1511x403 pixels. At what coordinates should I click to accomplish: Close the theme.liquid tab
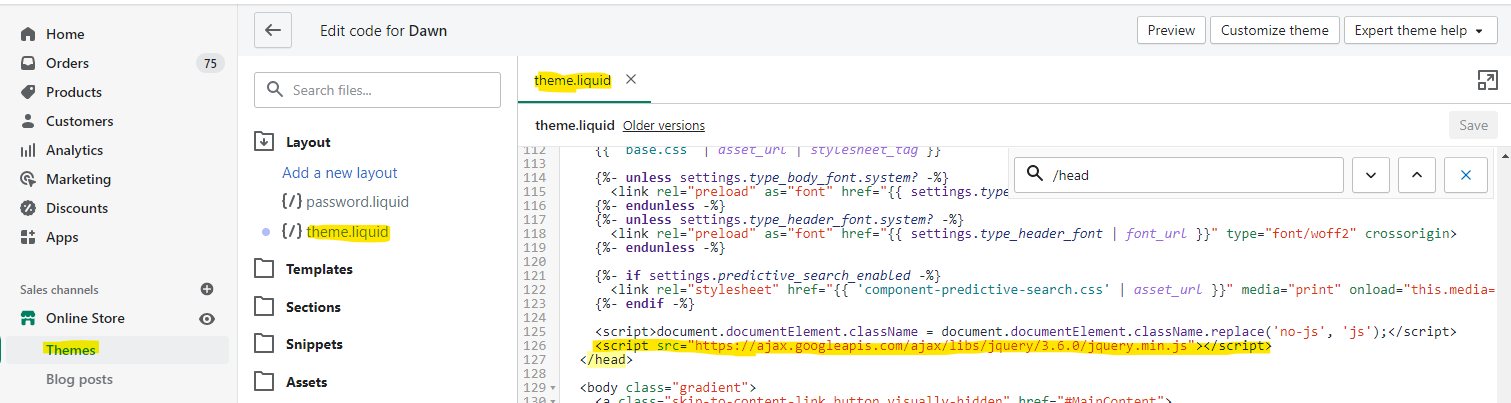(630, 79)
